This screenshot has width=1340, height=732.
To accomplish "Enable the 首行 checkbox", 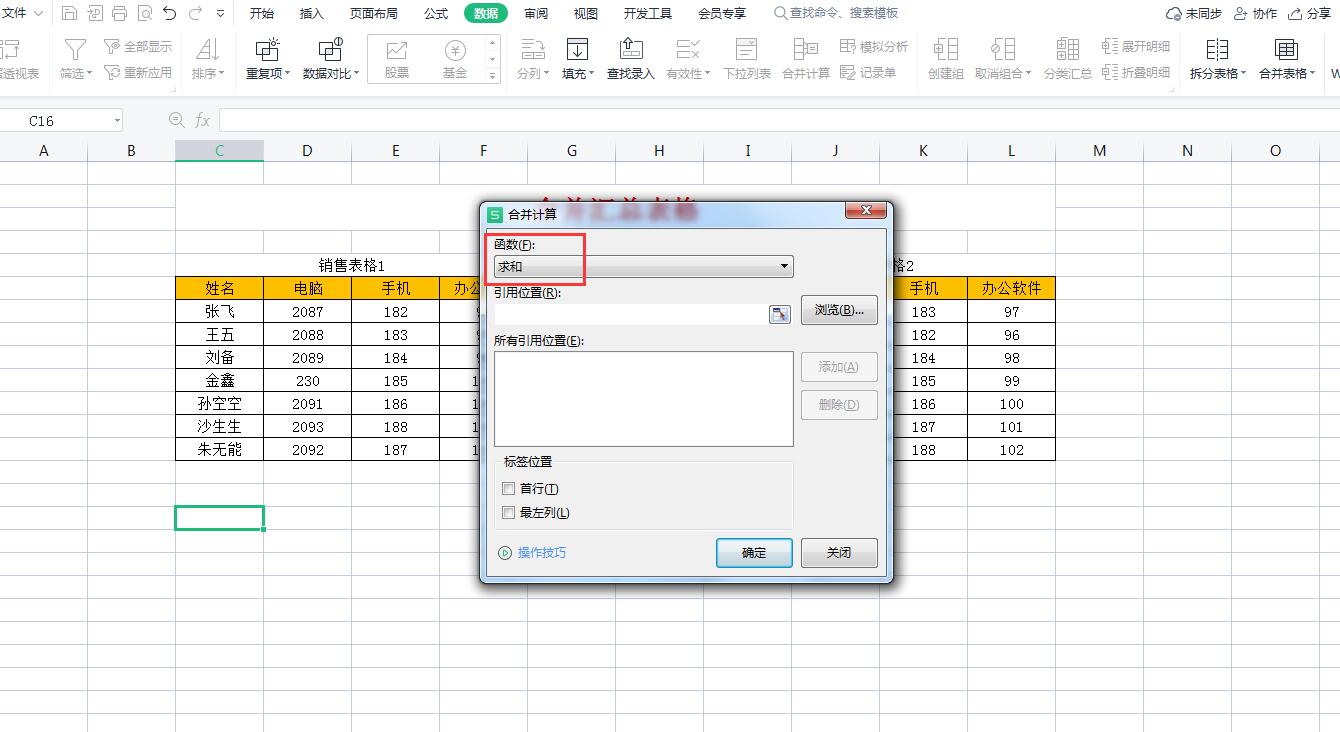I will [509, 489].
